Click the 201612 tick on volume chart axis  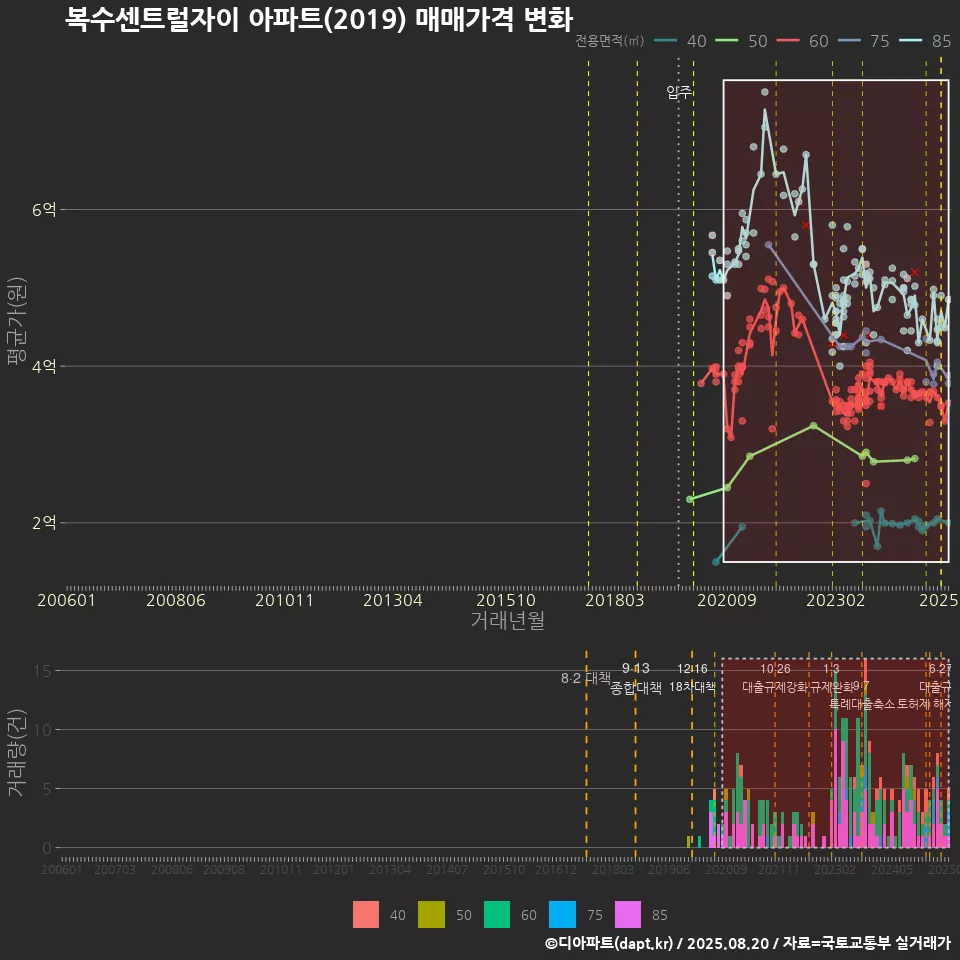coord(556,869)
